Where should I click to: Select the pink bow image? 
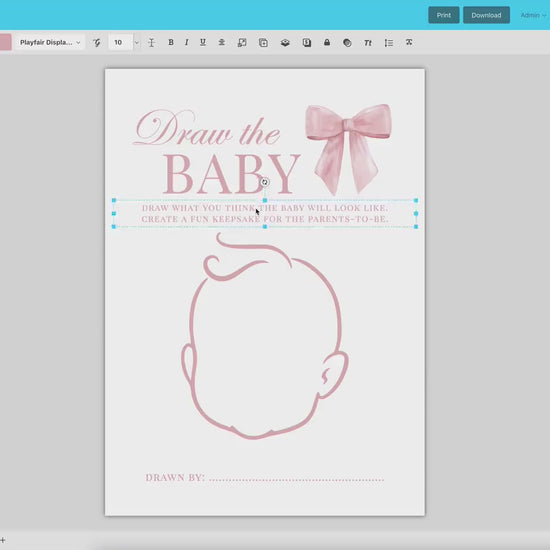pos(348,149)
